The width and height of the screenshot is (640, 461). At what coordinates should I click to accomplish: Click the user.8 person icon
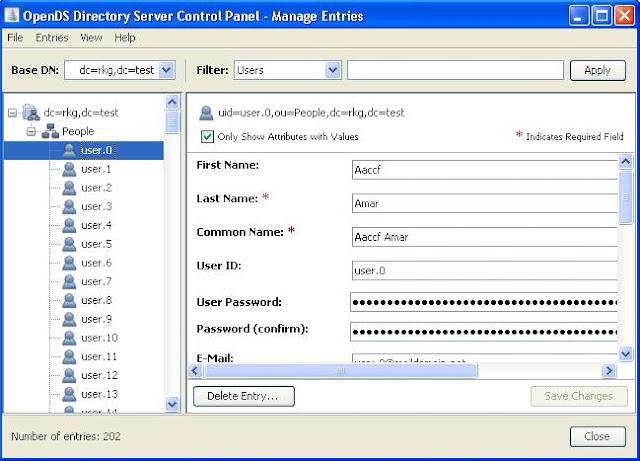pyautogui.click(x=69, y=301)
